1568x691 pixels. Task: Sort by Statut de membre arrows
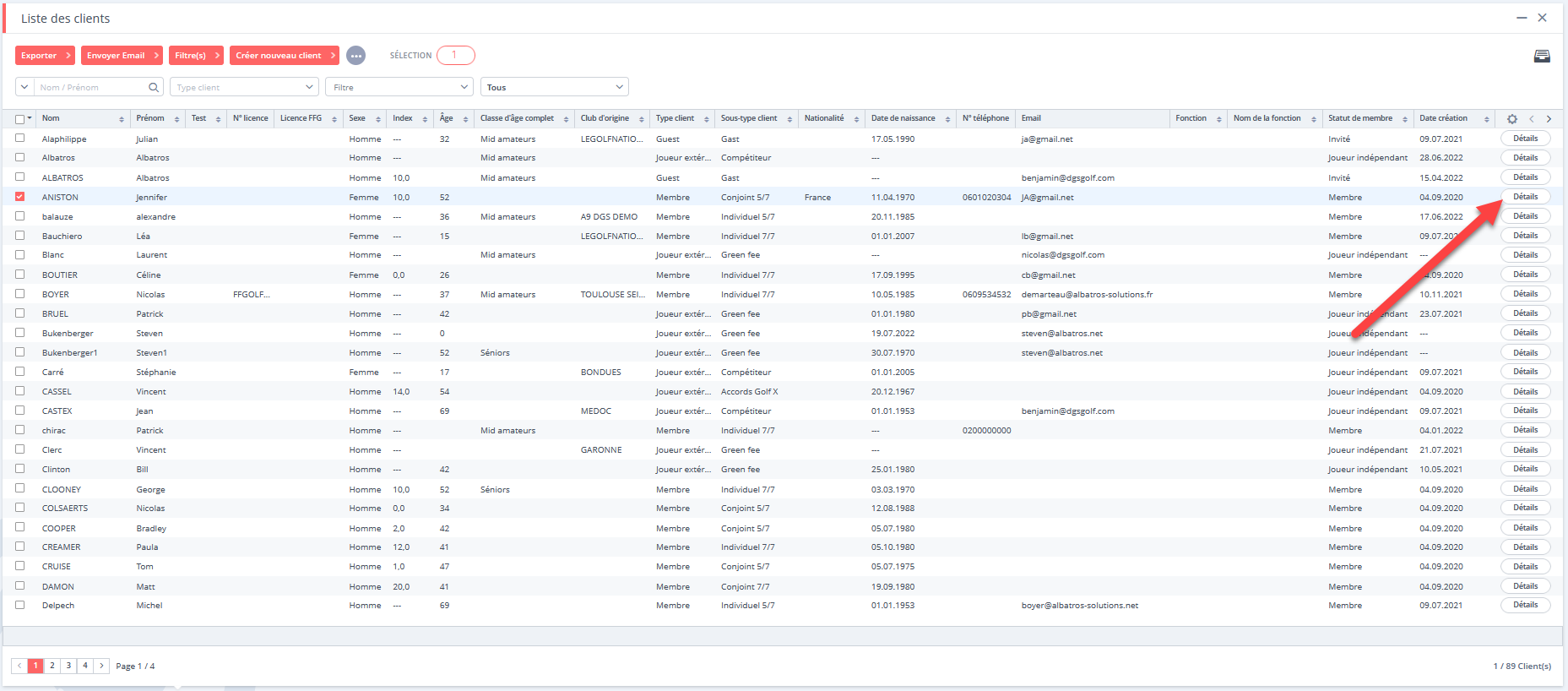coord(1405,119)
